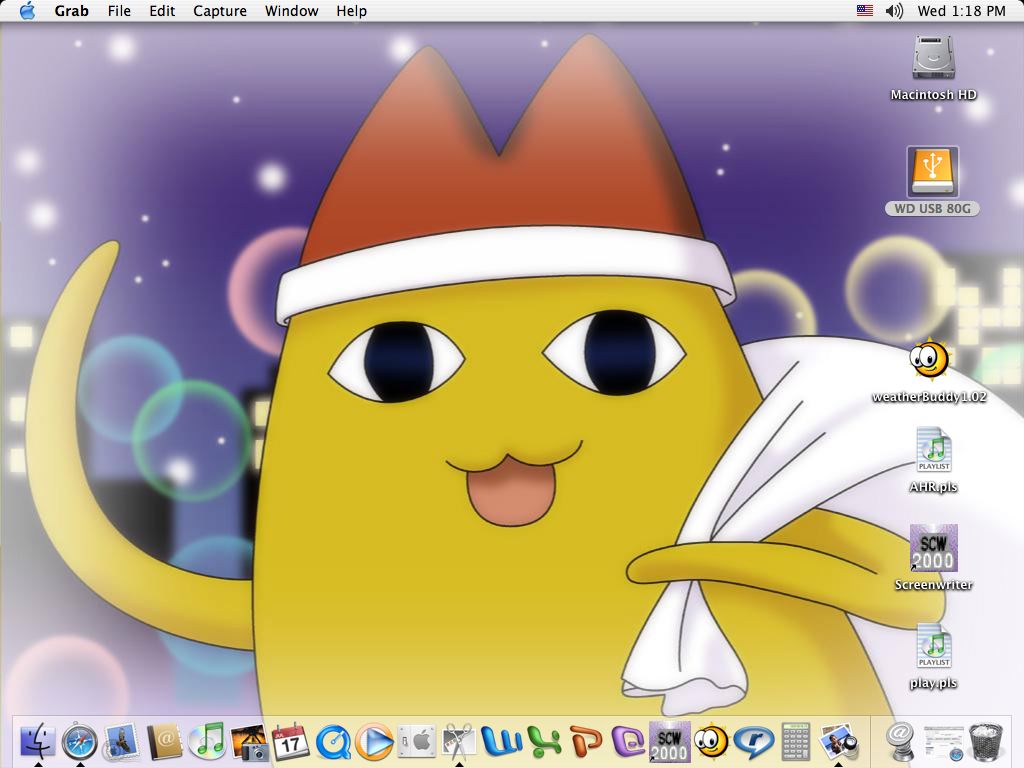This screenshot has height=768, width=1024.
Task: Launch Microsoft Excel from dock
Action: [x=544, y=741]
